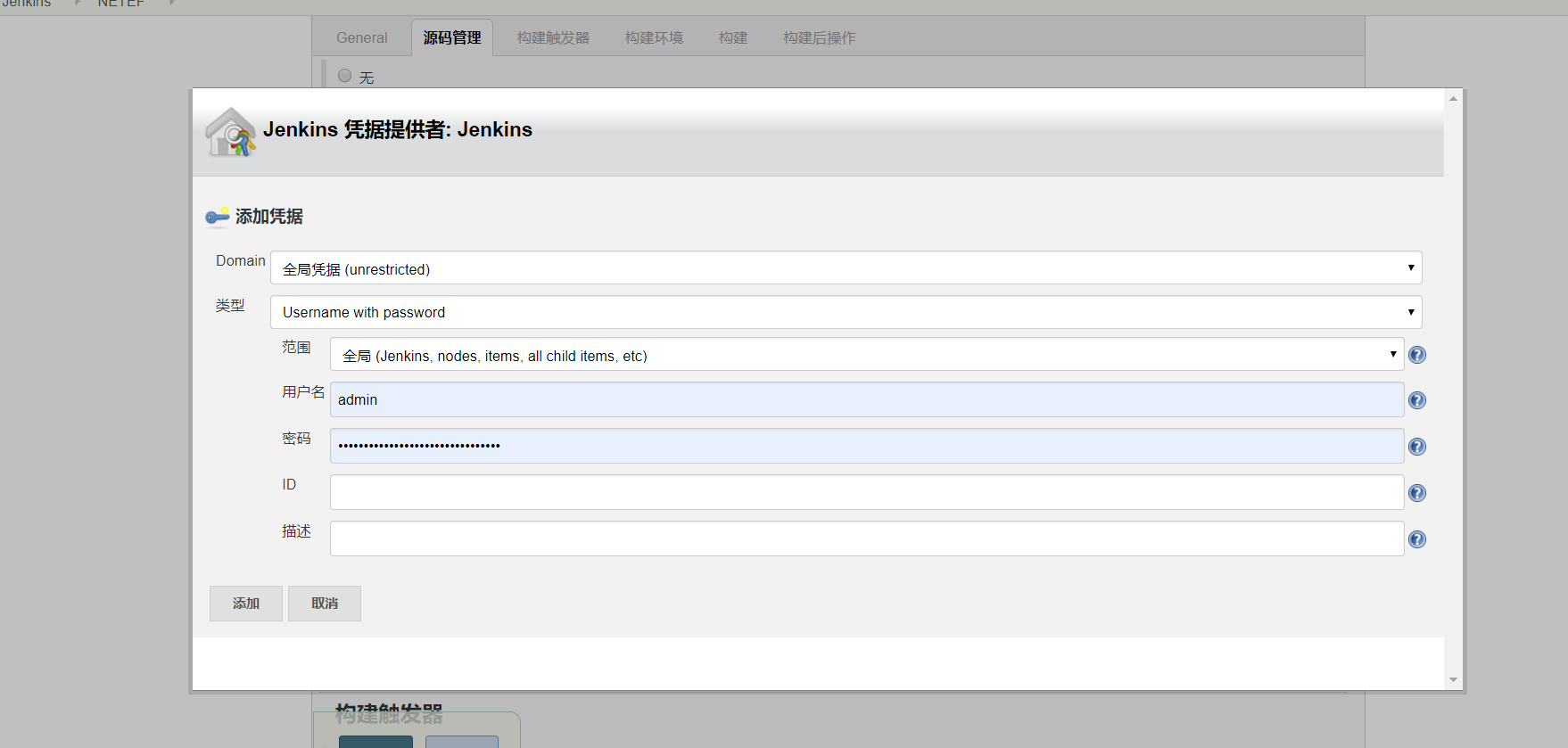Open help for the 范围 scope field
1568x748 pixels.
click(1417, 355)
